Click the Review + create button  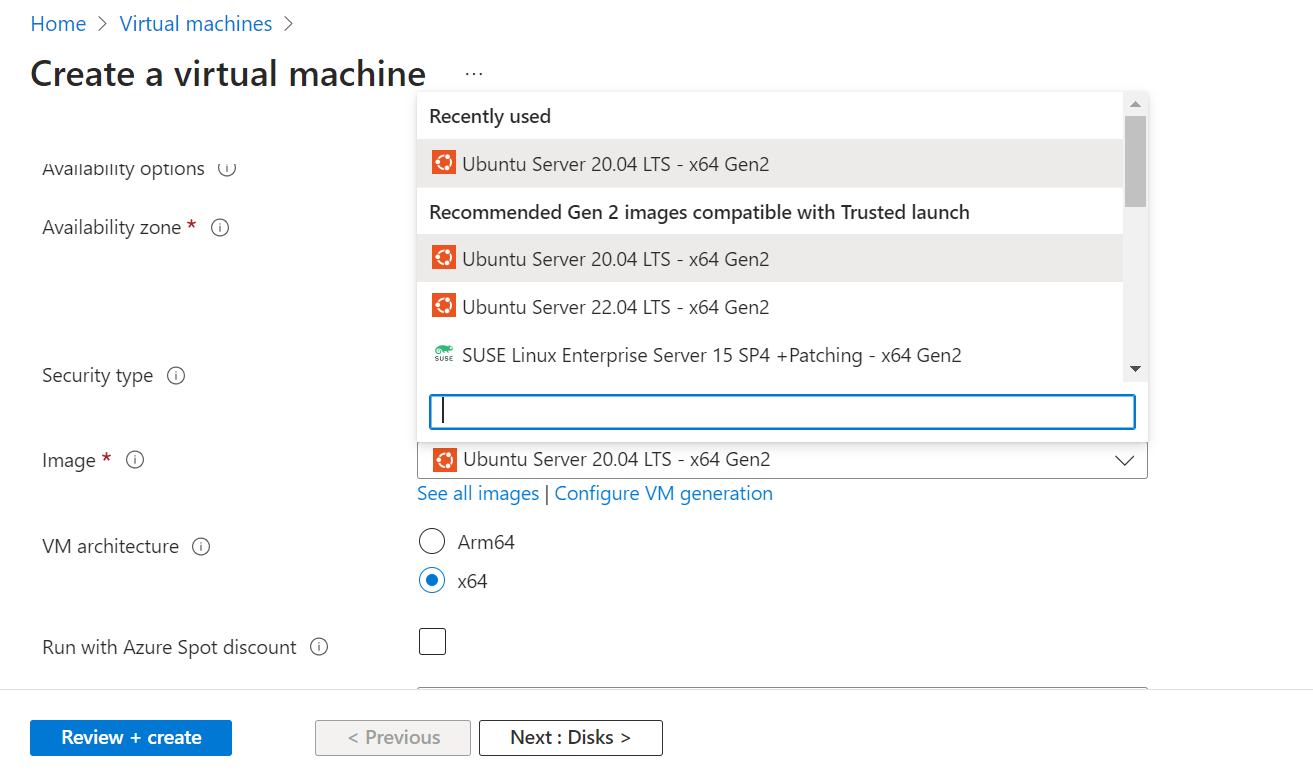pos(130,737)
